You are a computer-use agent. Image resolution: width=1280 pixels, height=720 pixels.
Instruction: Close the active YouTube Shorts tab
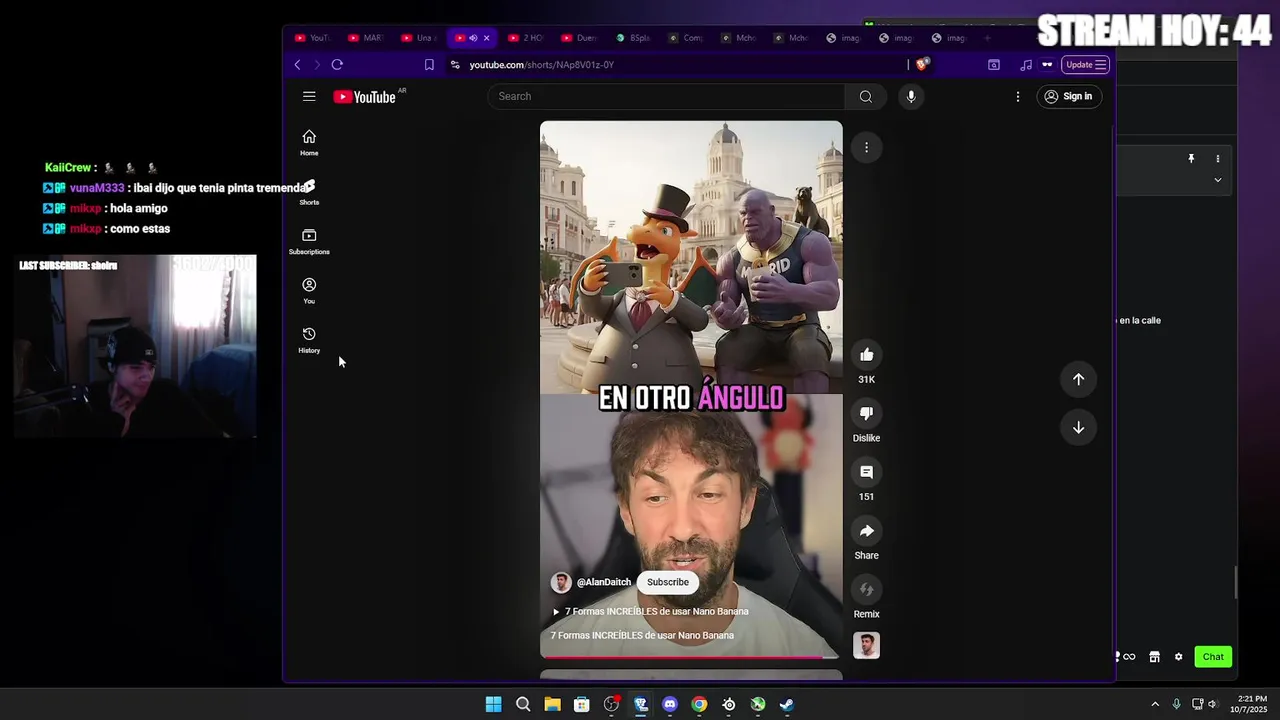point(487,38)
